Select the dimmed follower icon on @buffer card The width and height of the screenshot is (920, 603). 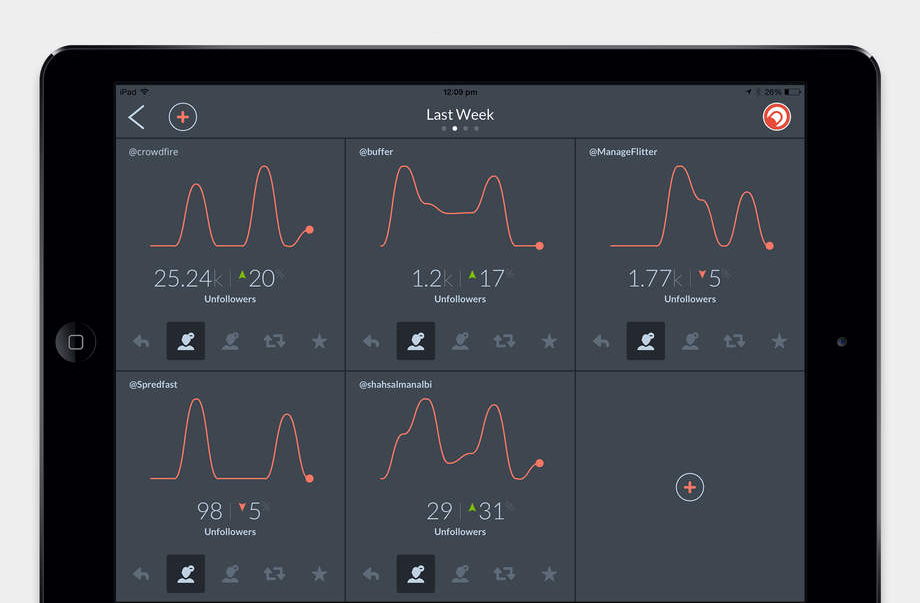(x=461, y=341)
